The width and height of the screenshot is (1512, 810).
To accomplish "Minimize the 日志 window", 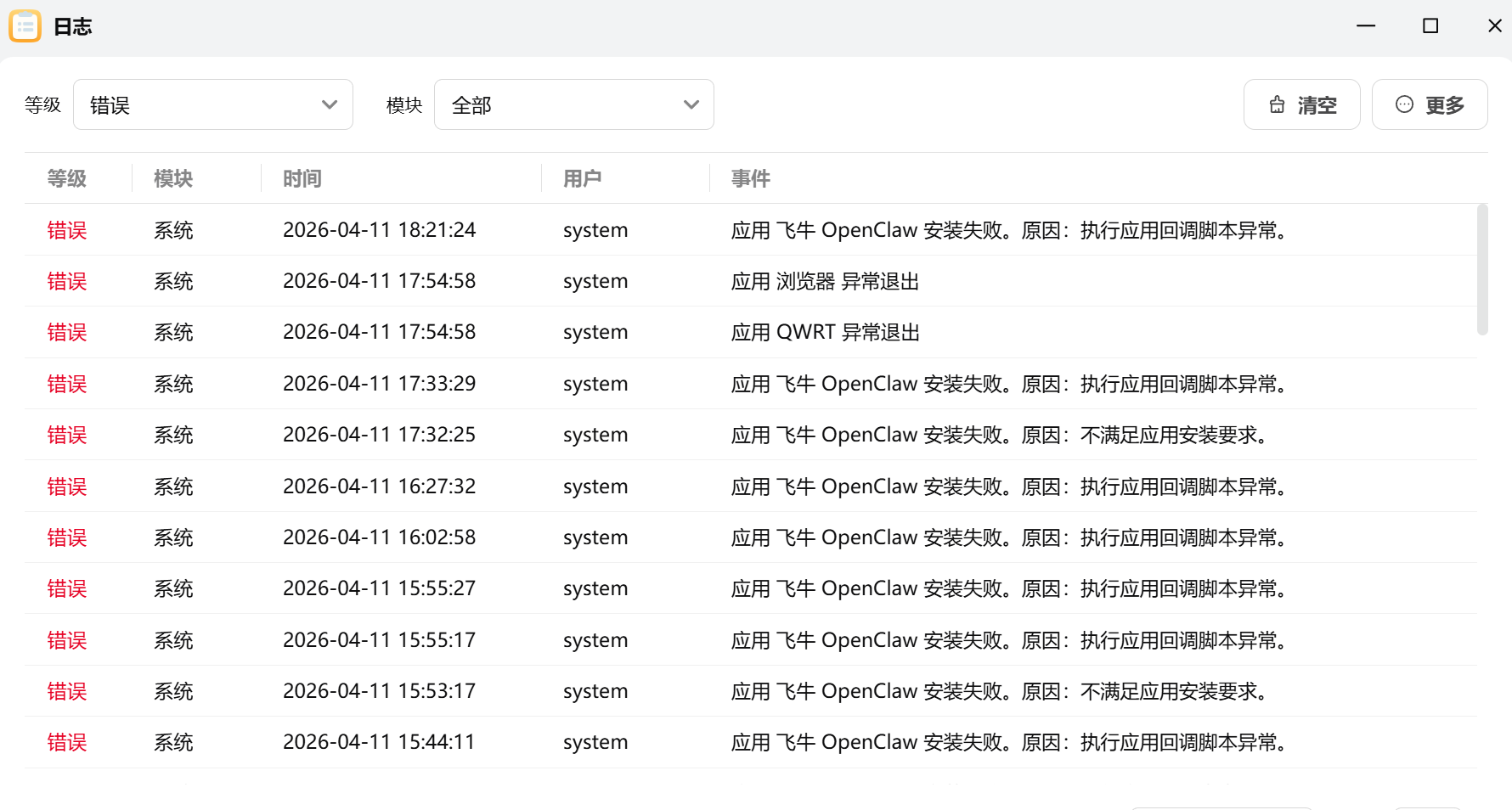I will [1366, 25].
